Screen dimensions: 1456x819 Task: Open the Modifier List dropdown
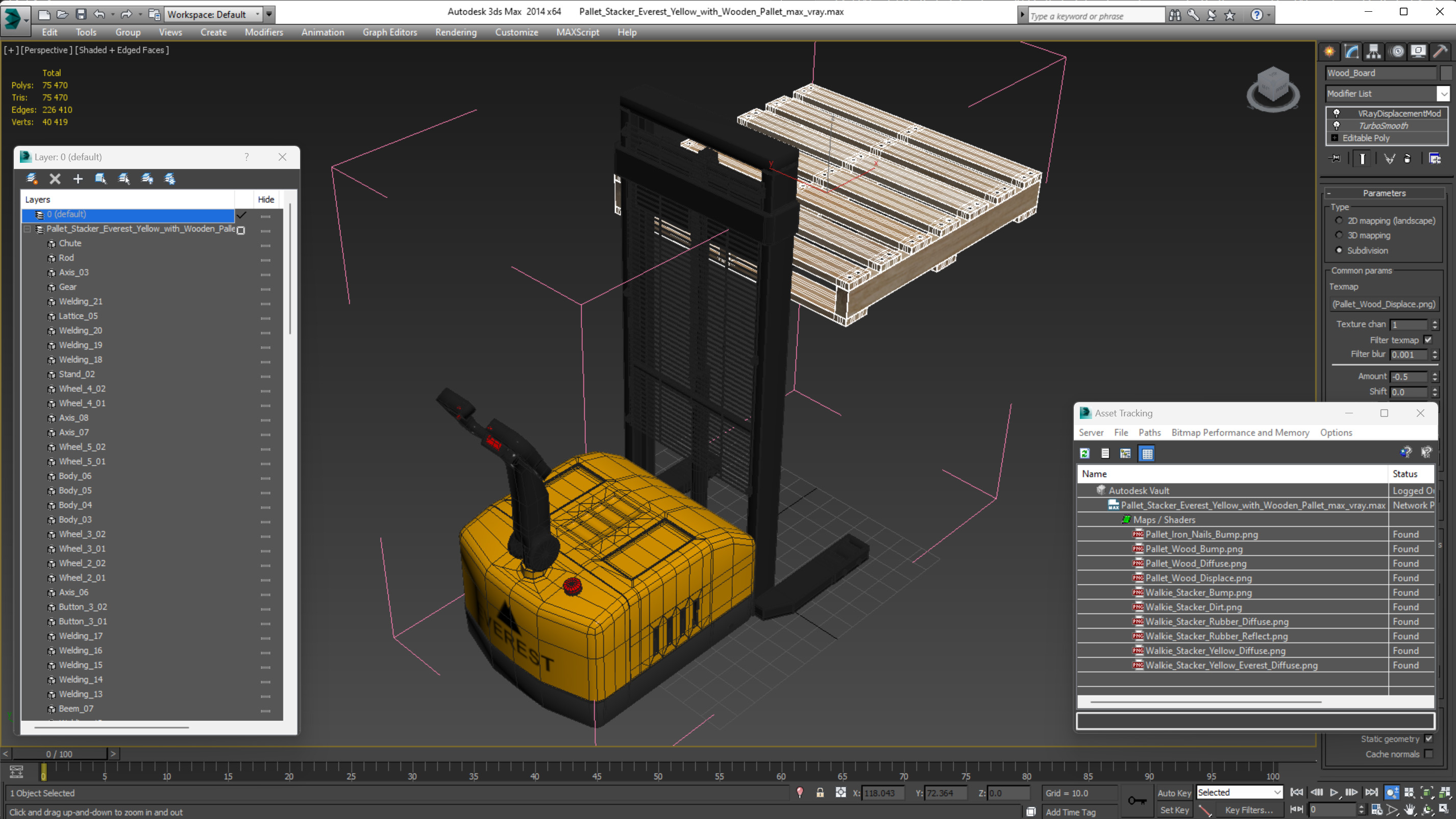click(1444, 94)
